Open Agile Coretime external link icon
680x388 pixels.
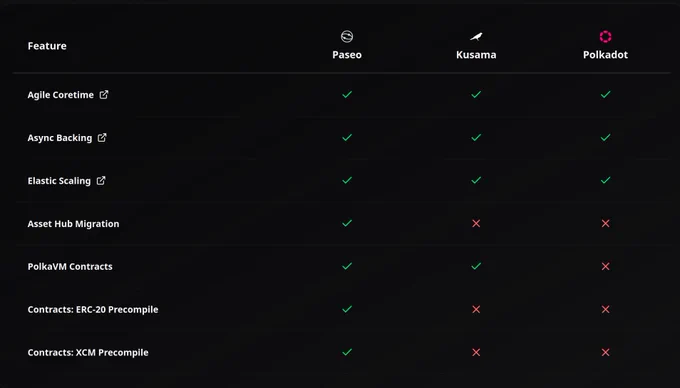pos(104,95)
